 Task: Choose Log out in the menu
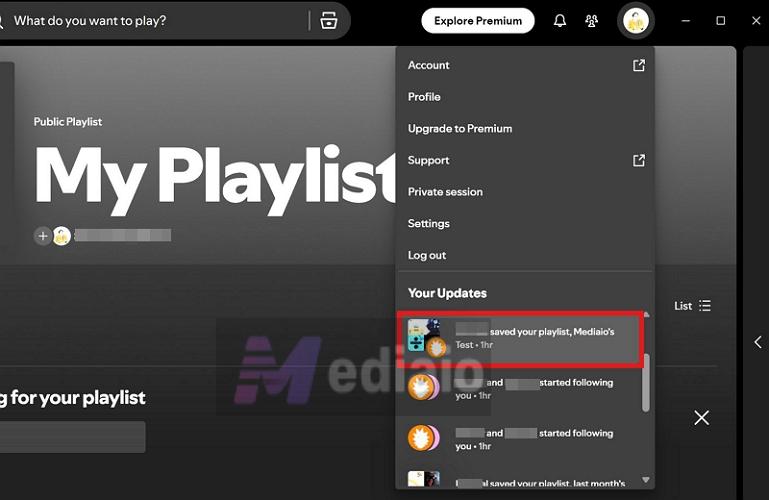click(525, 255)
